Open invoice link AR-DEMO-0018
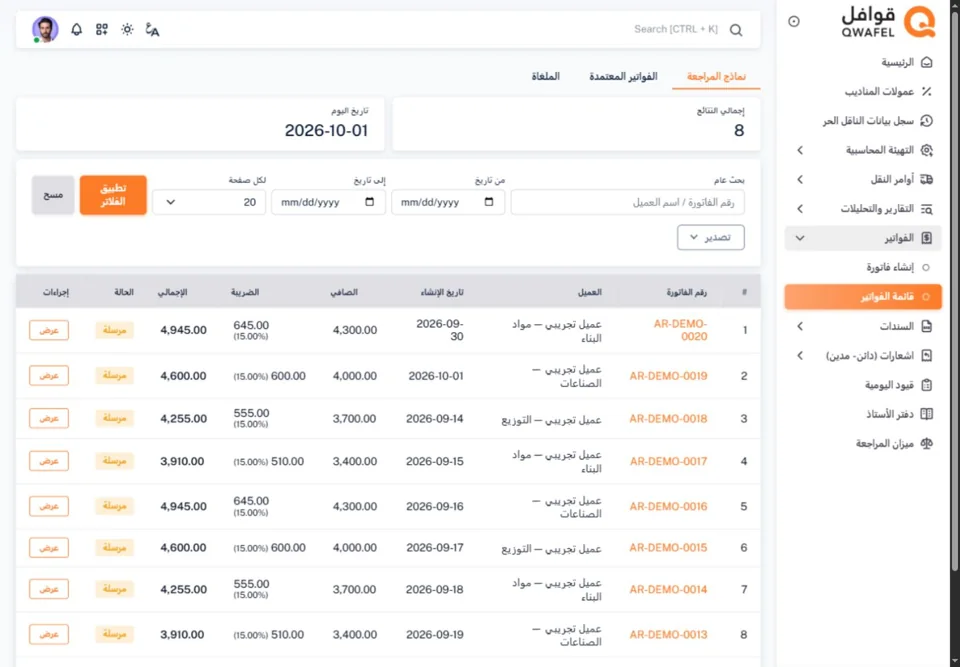The width and height of the screenshot is (960, 667). [669, 419]
